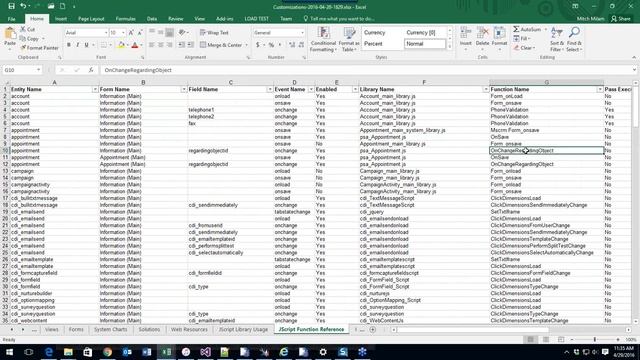Open the JScript Library Usage sheet
Screen dimensions: 640x360
[x=243, y=329]
